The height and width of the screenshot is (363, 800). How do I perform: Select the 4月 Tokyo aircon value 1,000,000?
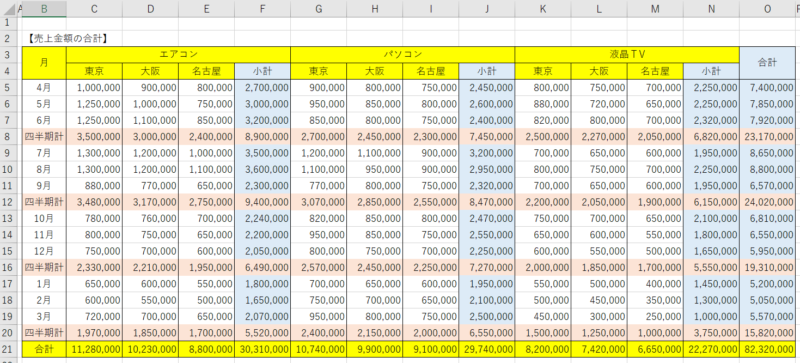(94, 88)
